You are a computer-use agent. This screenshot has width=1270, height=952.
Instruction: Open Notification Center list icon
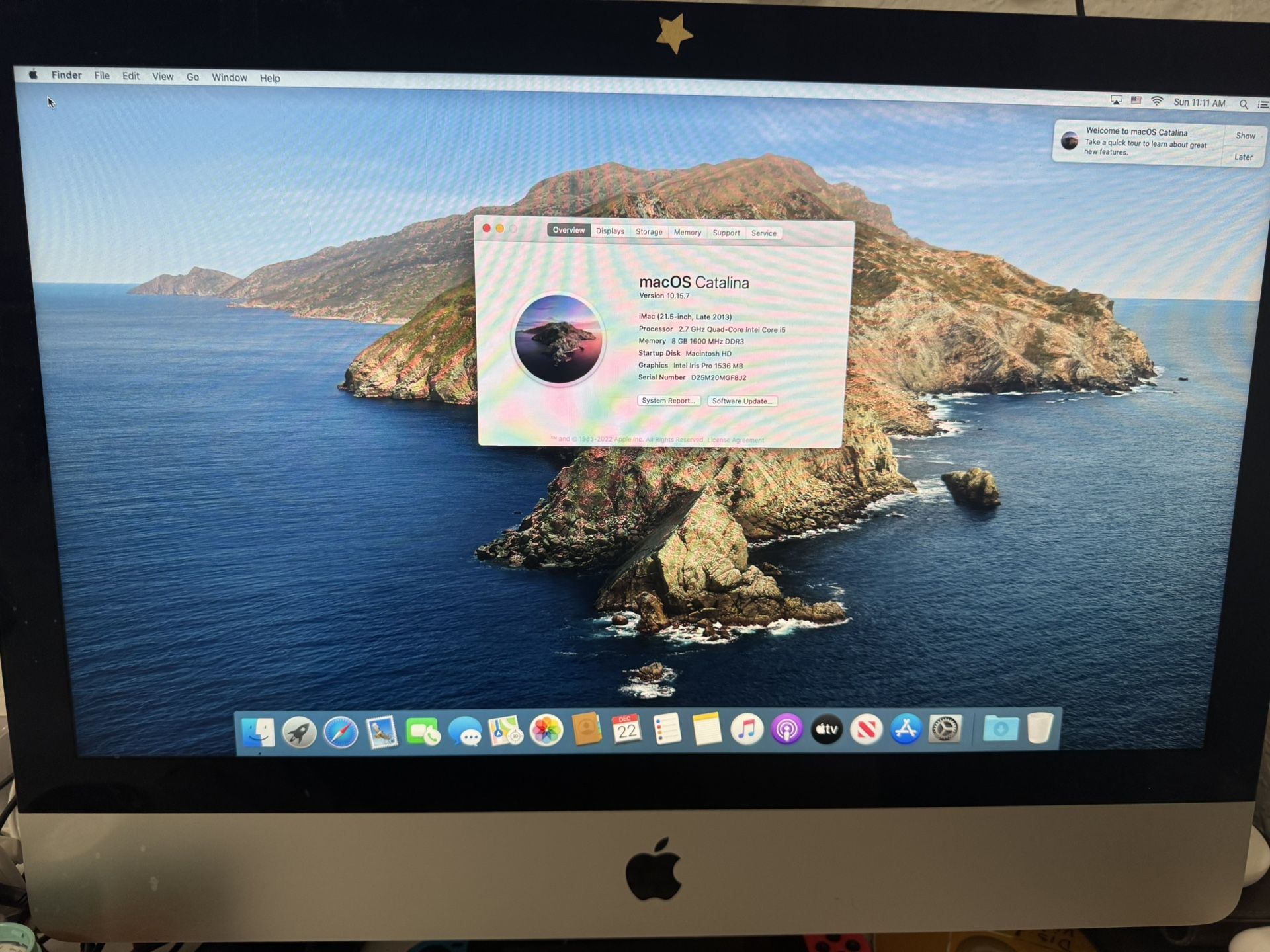pos(1263,104)
